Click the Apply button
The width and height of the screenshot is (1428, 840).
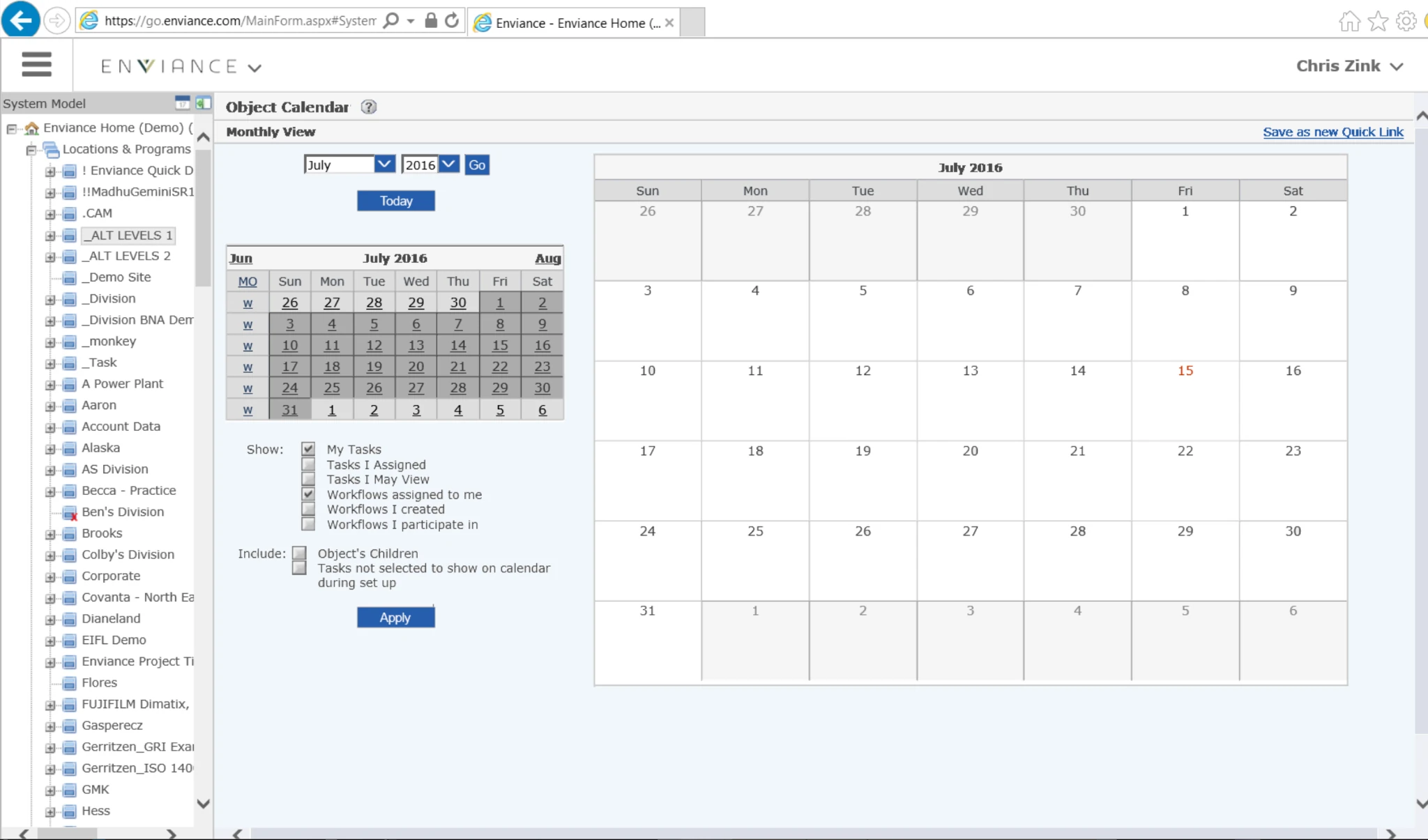tap(395, 618)
